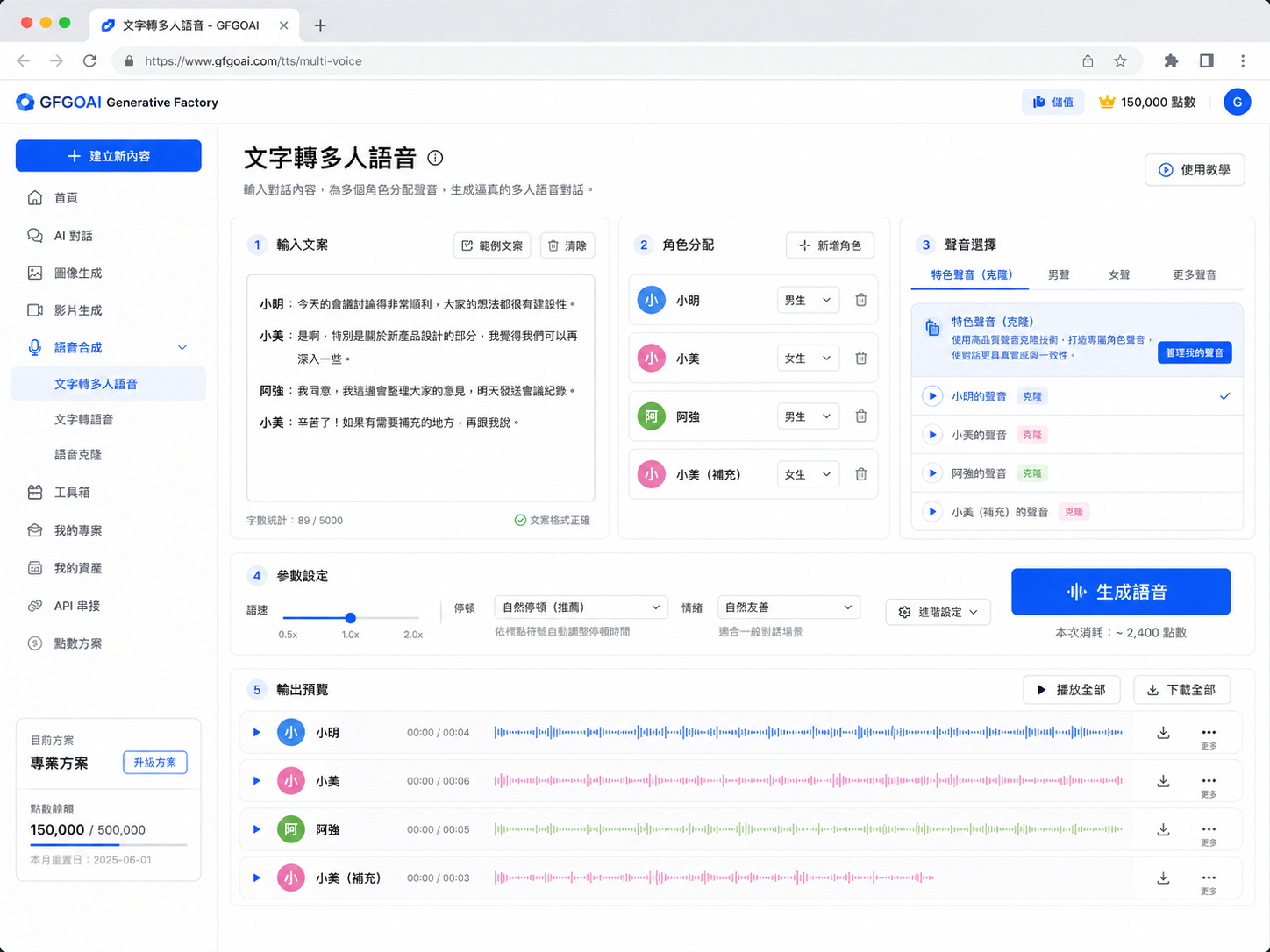Expand 進階設定 advanced settings
This screenshot has width=1270, height=952.
(938, 612)
